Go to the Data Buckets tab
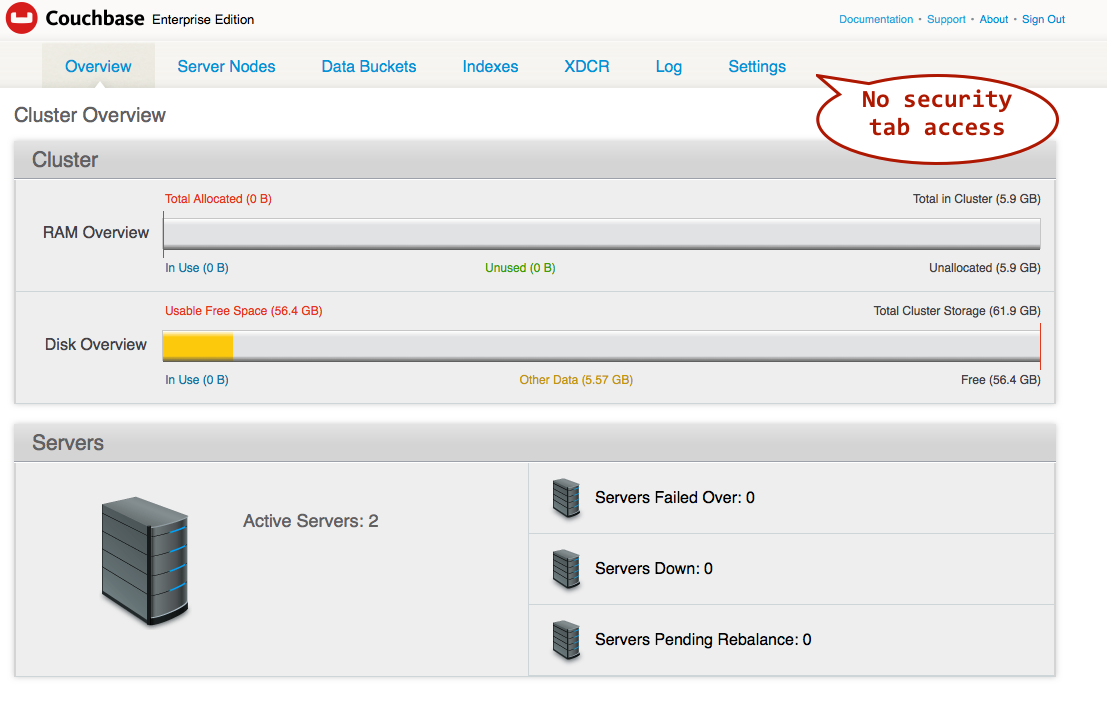 click(369, 66)
